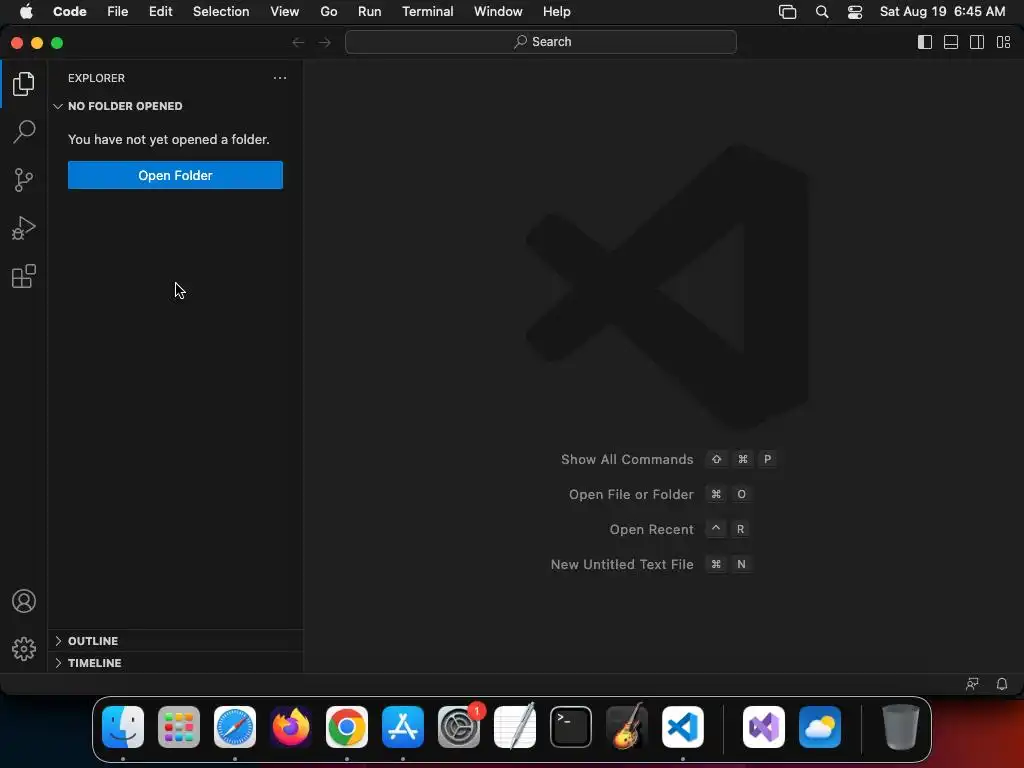Open the View menu
Screen dimensions: 1024x768
285,12
